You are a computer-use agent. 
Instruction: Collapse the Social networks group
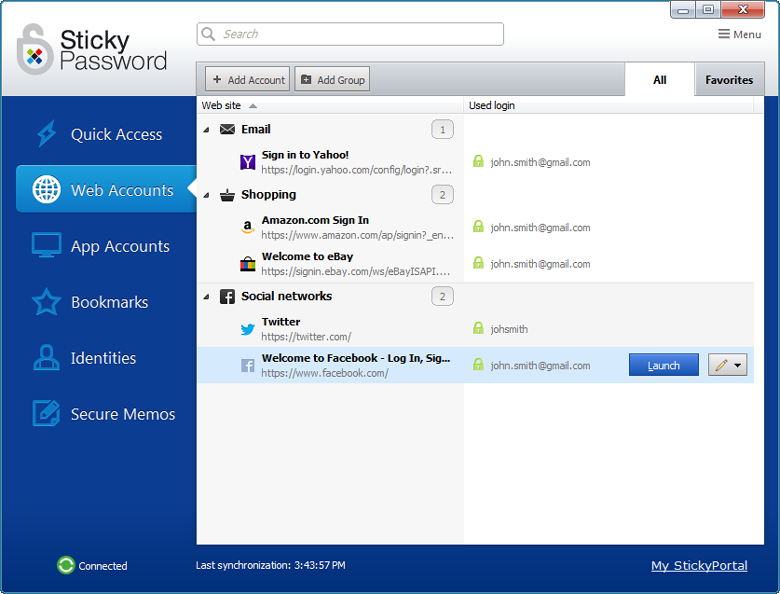pos(207,297)
